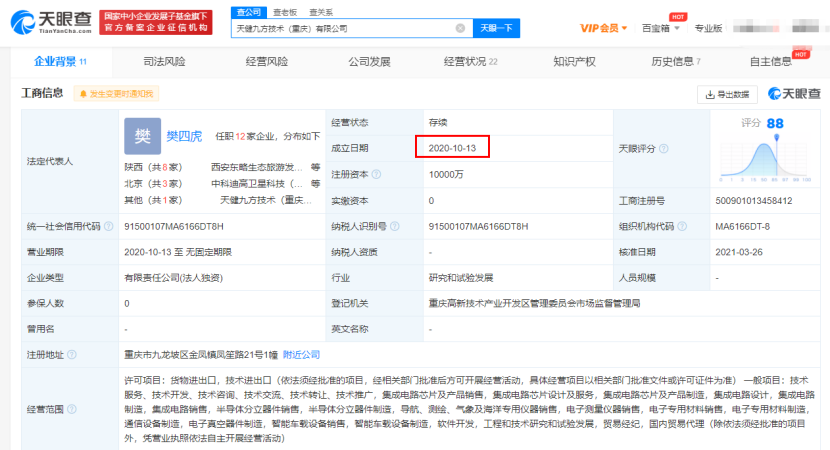This screenshot has width=830, height=450.
Task: Click the registered capital 10000万 value
Action: 446,174
